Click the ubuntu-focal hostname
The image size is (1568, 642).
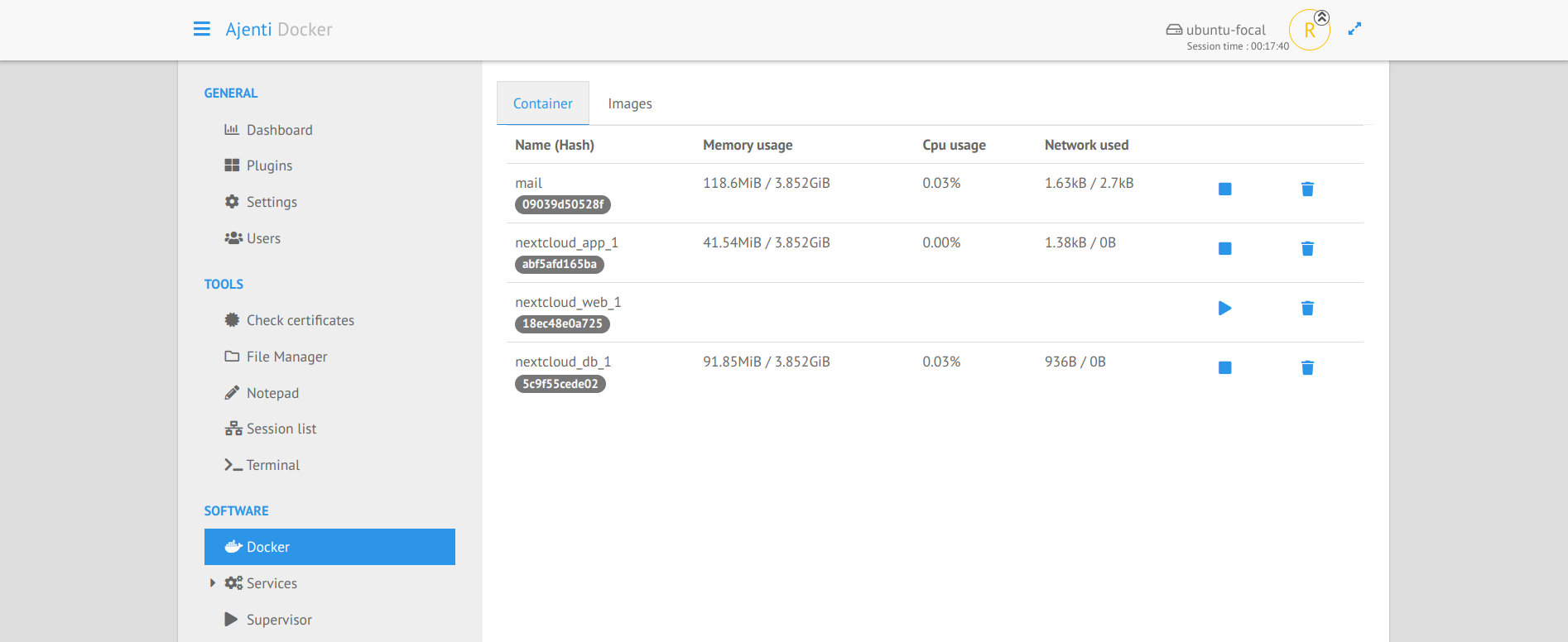click(1226, 30)
